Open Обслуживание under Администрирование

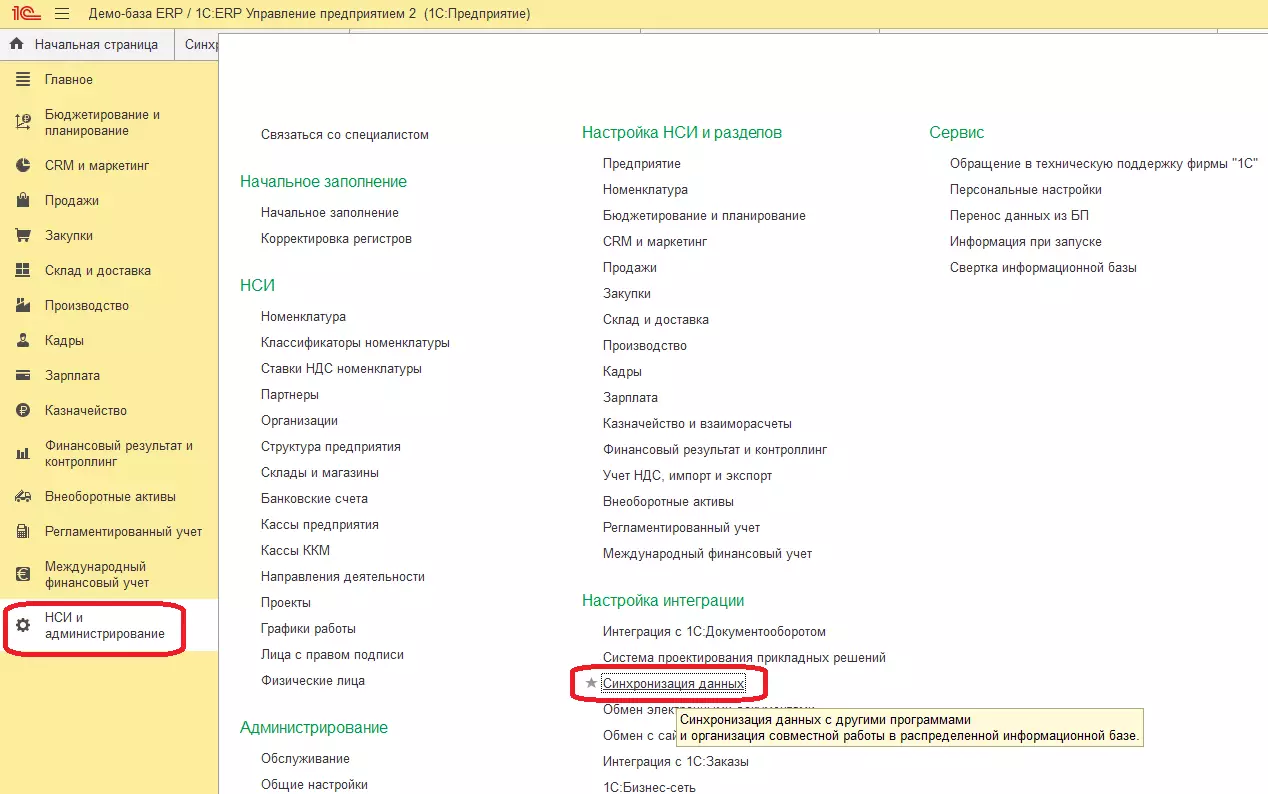(305, 759)
